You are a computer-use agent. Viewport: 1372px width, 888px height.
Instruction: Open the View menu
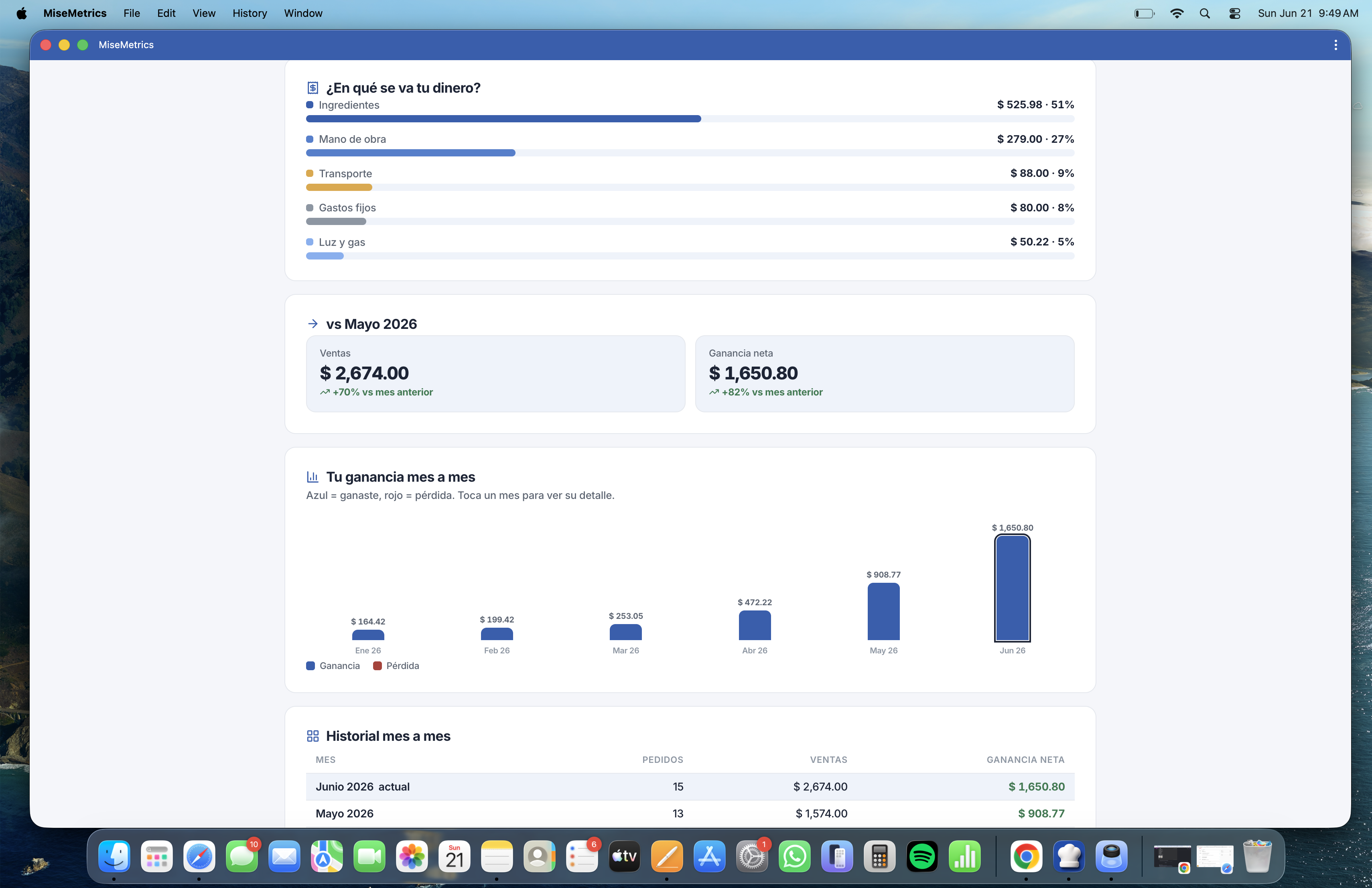[x=204, y=13]
